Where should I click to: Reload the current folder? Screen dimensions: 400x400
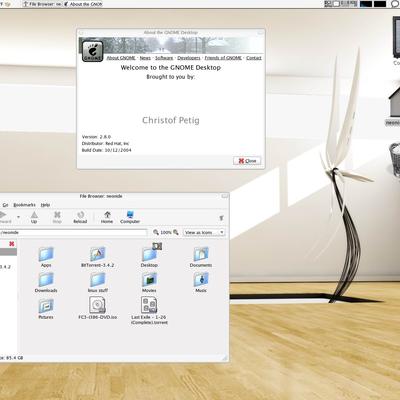click(80, 217)
